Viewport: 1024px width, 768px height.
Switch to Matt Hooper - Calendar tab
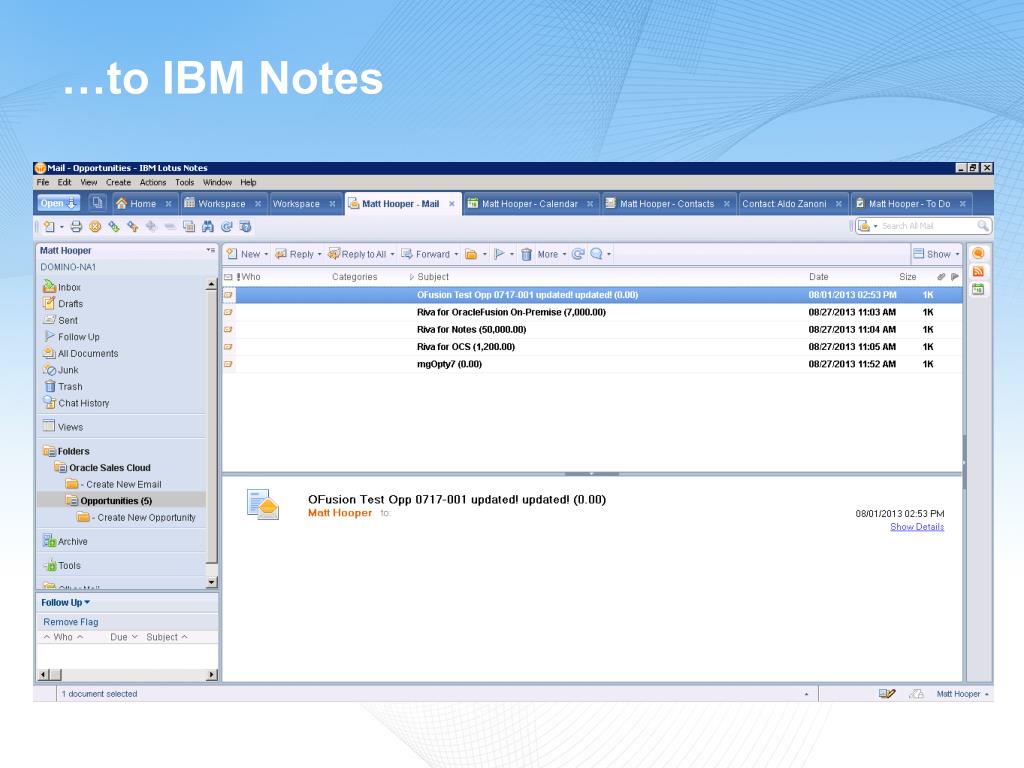coord(530,204)
